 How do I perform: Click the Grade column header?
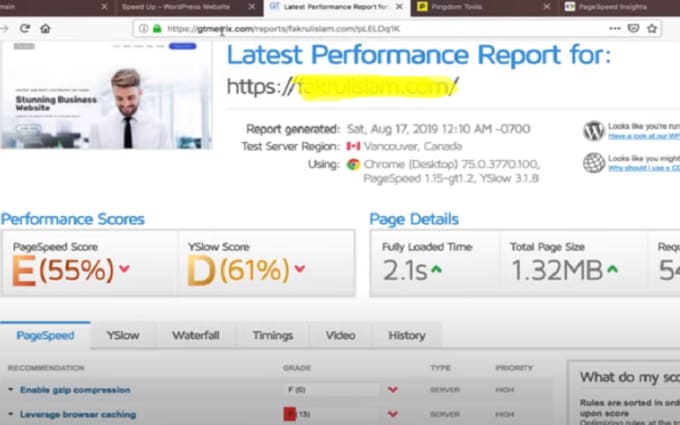click(297, 368)
